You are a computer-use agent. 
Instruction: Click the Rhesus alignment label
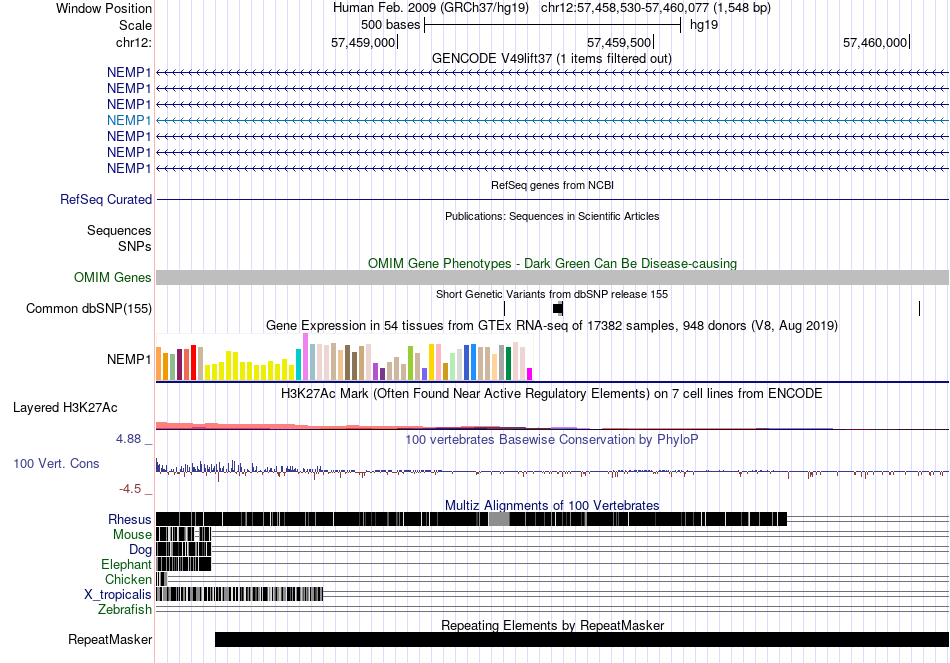click(130, 519)
